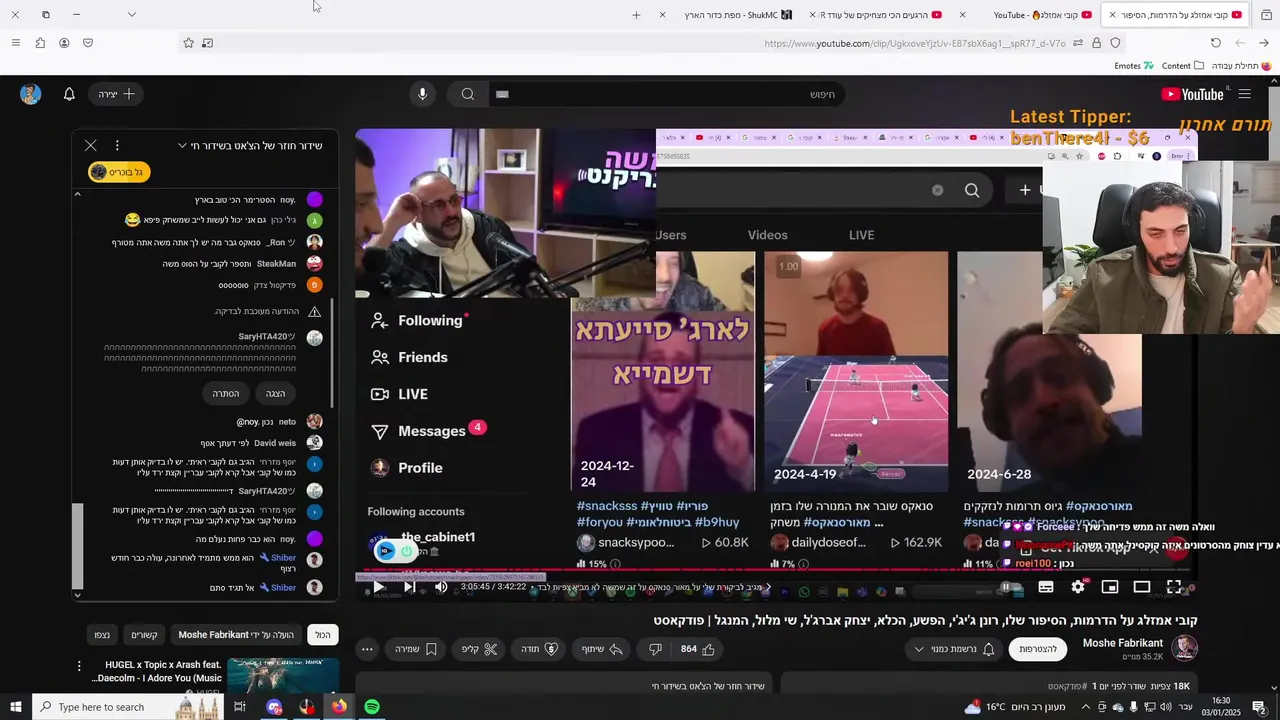
Task: Click the YouTube search magnifier button
Action: coord(467,94)
